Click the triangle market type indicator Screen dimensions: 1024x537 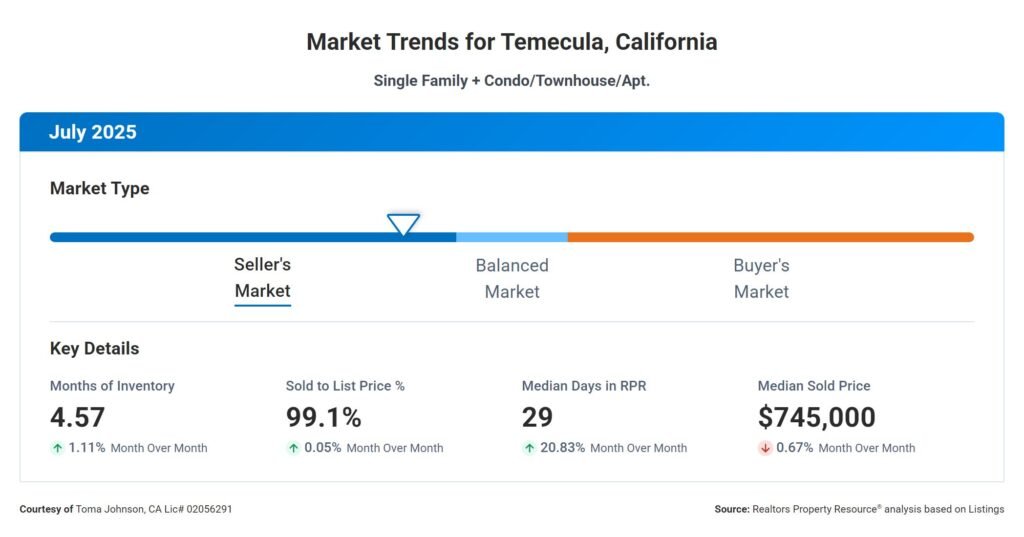(x=403, y=224)
